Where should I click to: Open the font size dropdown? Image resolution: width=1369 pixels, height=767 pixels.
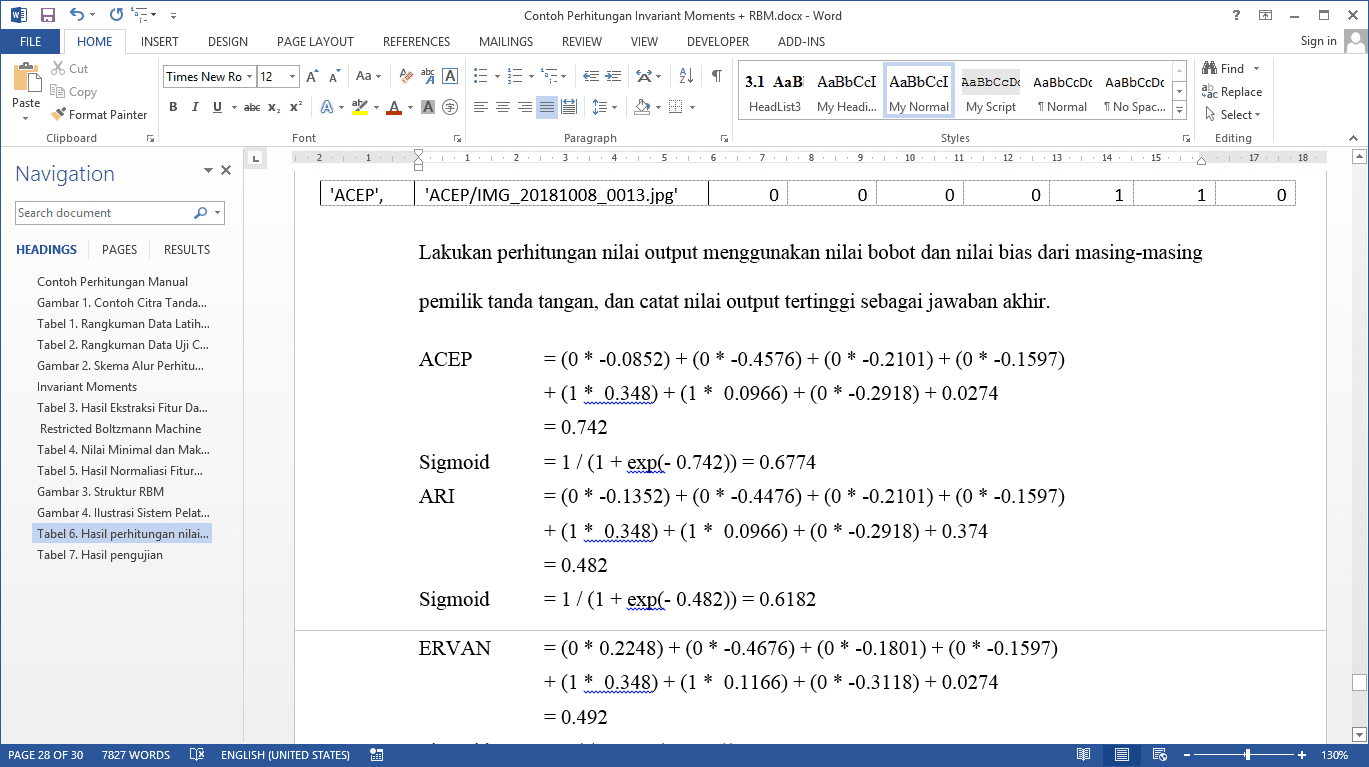[292, 77]
